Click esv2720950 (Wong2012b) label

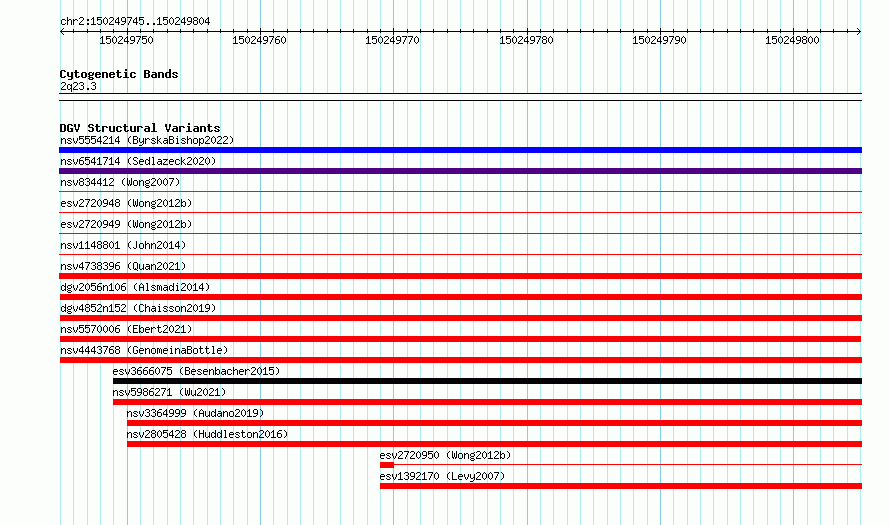(446, 455)
